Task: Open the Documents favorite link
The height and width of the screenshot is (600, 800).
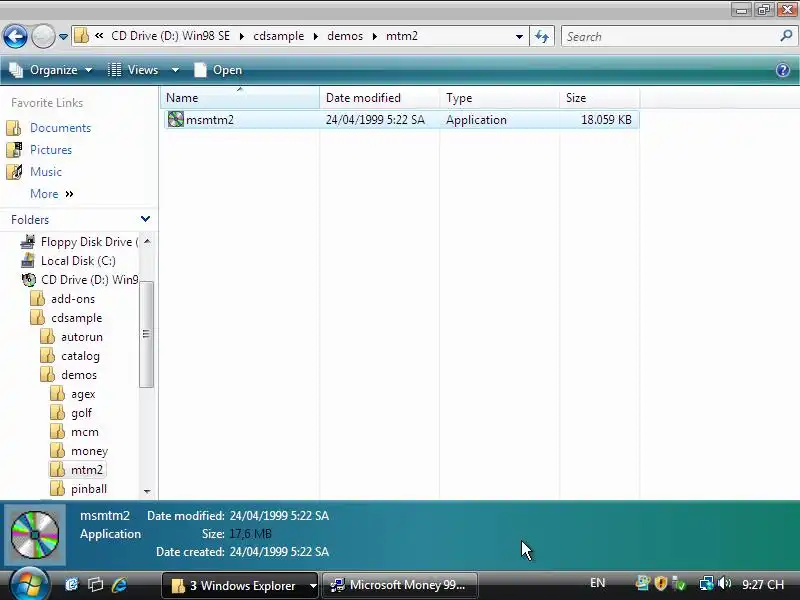Action: (x=60, y=128)
